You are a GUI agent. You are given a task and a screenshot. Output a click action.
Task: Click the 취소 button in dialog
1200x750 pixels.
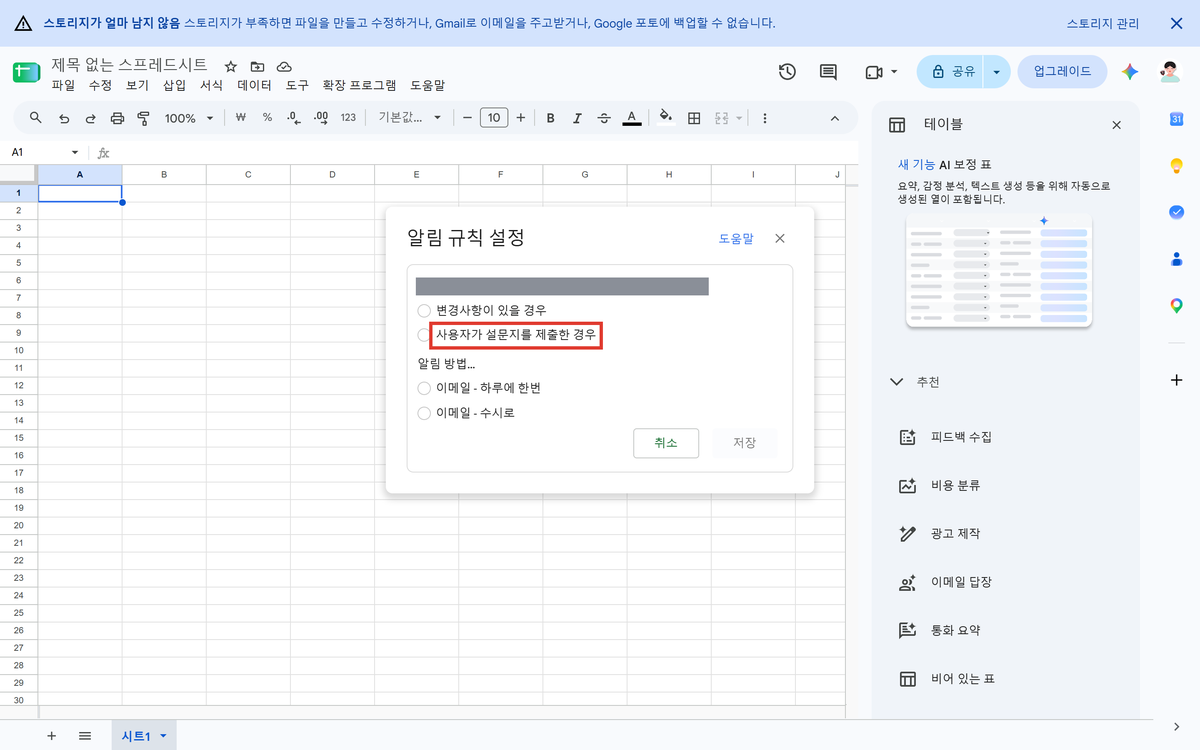[x=666, y=443]
